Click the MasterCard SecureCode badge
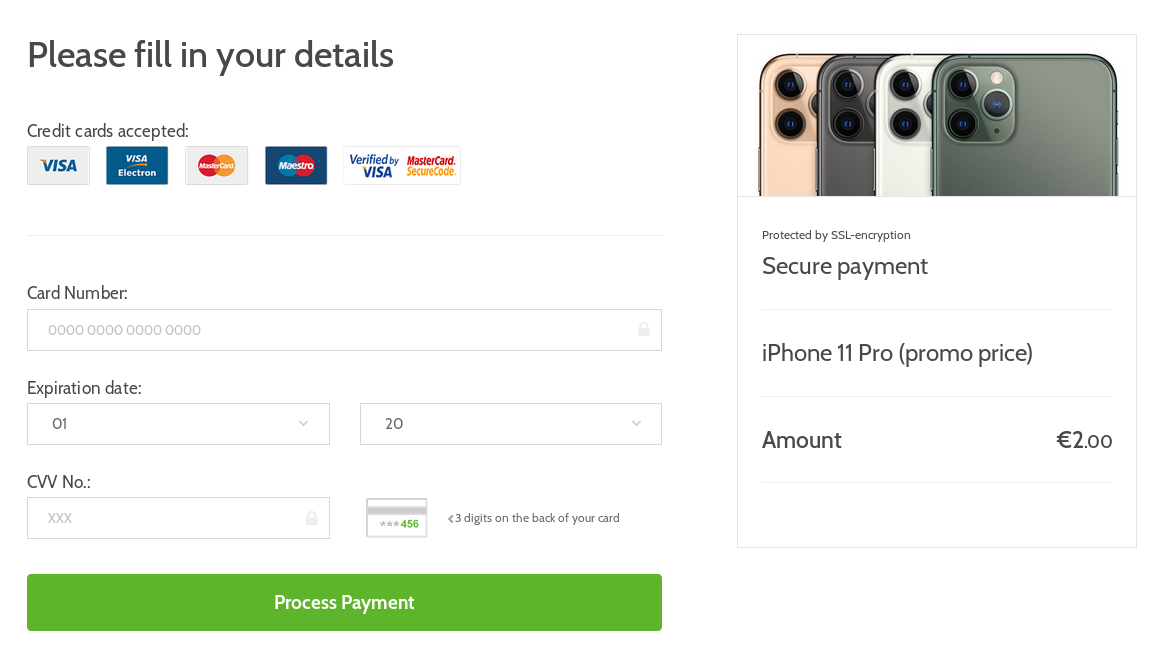1156x647 pixels. (432, 166)
